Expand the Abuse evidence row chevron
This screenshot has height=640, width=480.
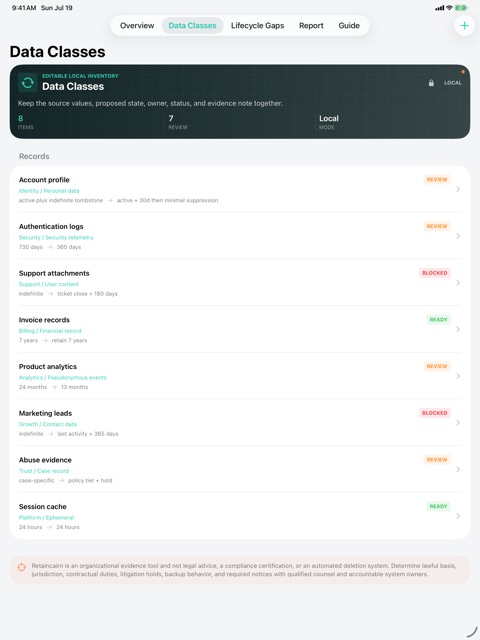[458, 469]
